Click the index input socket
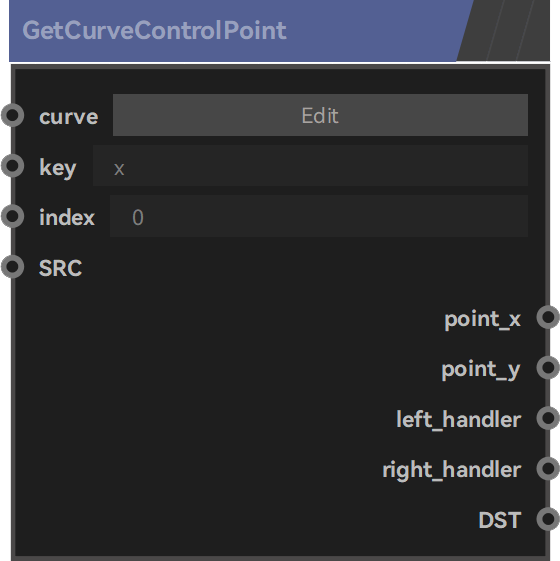Viewport: 560px width, 561px height. 13,216
